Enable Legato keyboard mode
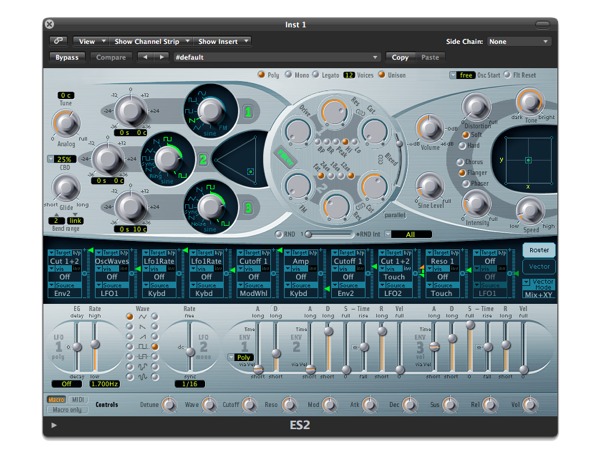Screen dimensions: 600x458 (x=316, y=75)
